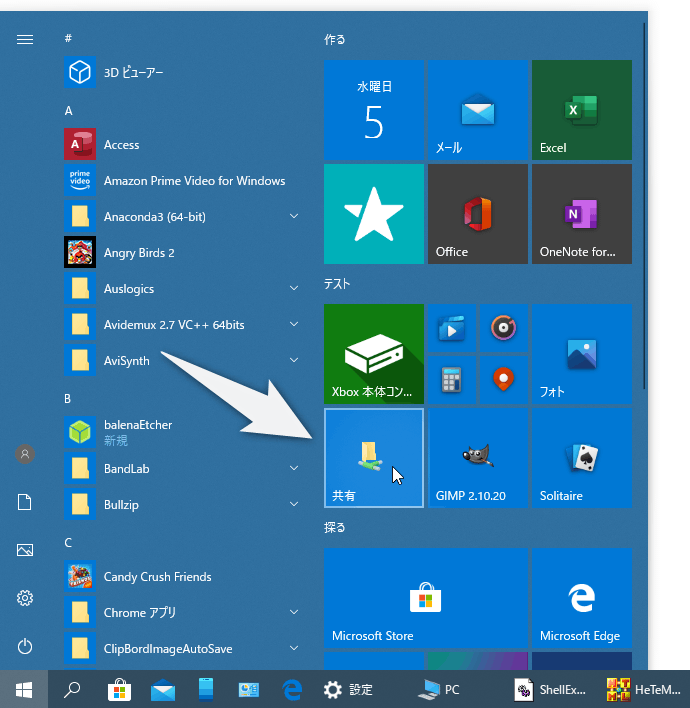This screenshot has width=690, height=708.
Task: Click the Power button in Start sidebar
Action: [25, 646]
